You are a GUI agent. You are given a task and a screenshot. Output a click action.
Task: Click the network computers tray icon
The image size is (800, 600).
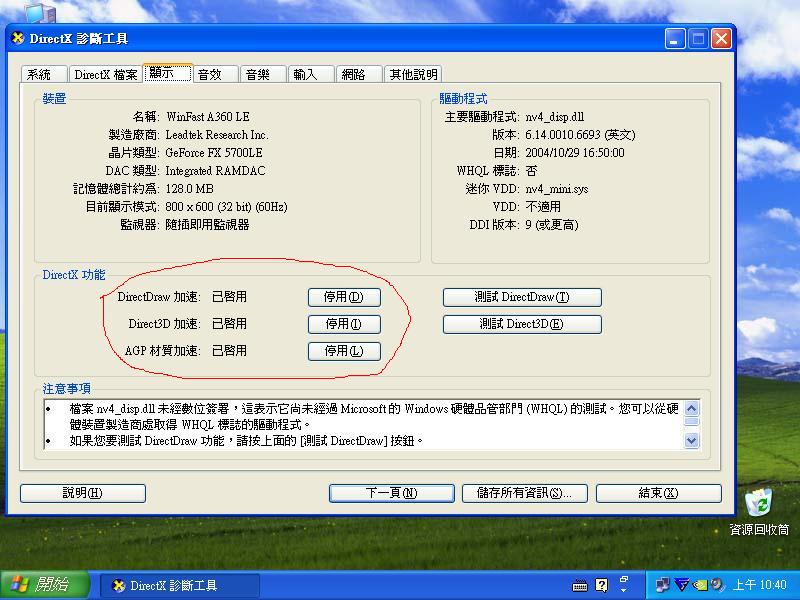663,585
